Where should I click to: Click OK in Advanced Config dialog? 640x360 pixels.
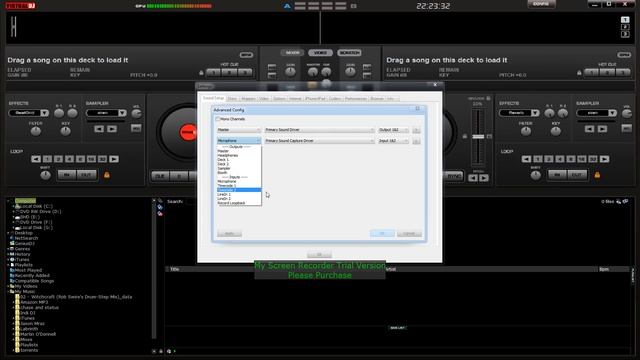point(382,233)
